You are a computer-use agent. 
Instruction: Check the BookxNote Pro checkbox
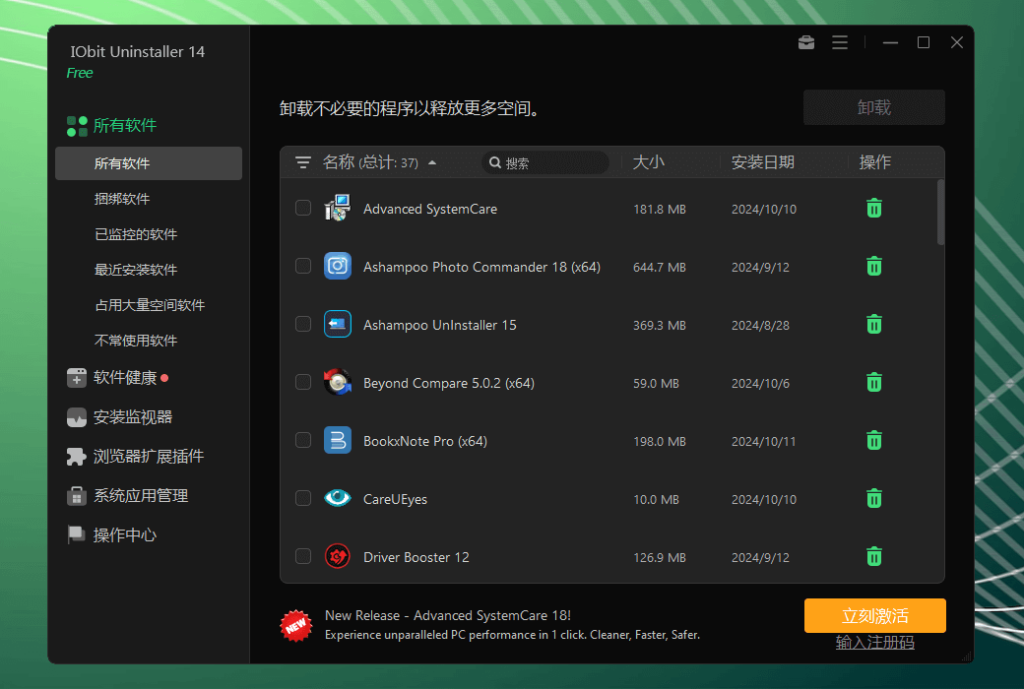(x=303, y=440)
